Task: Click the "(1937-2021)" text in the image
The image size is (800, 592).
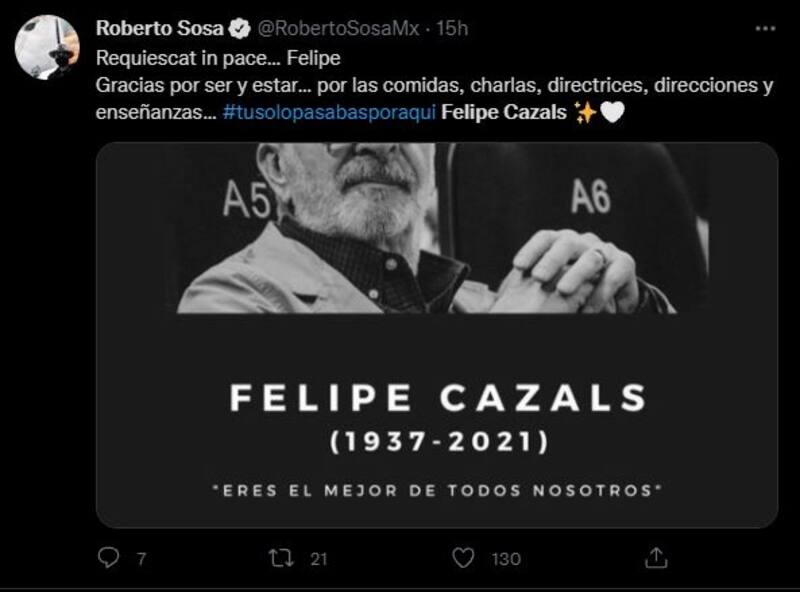Action: coord(437,439)
